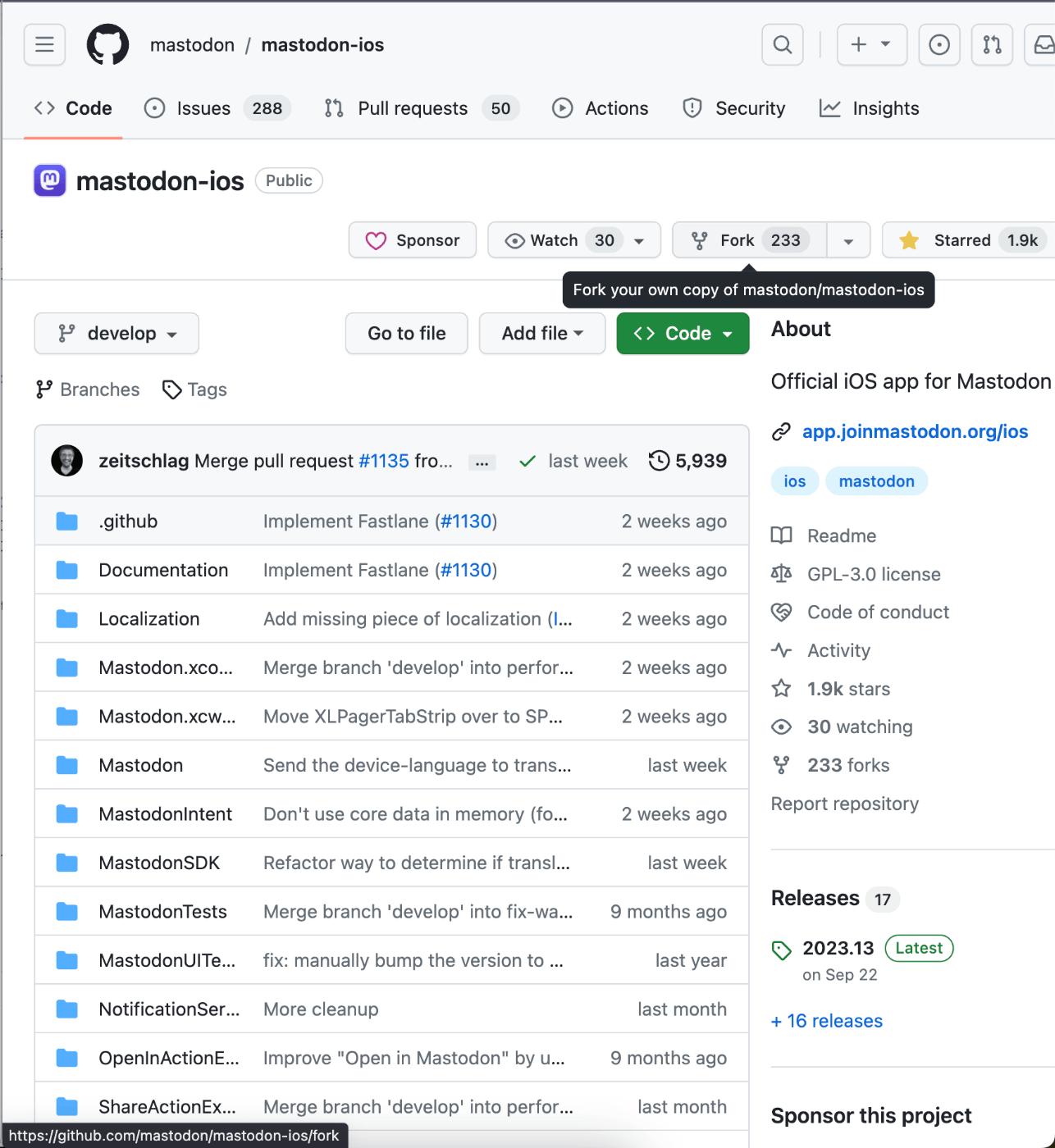Click zeitschlag's avatar thumbnail

pos(67,461)
